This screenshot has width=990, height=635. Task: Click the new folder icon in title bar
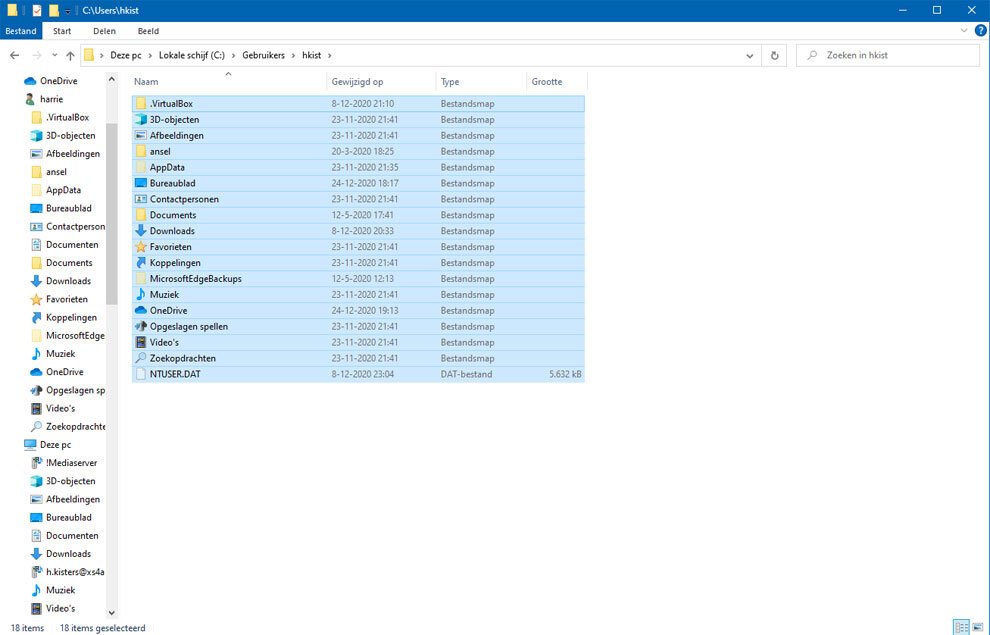tap(54, 10)
